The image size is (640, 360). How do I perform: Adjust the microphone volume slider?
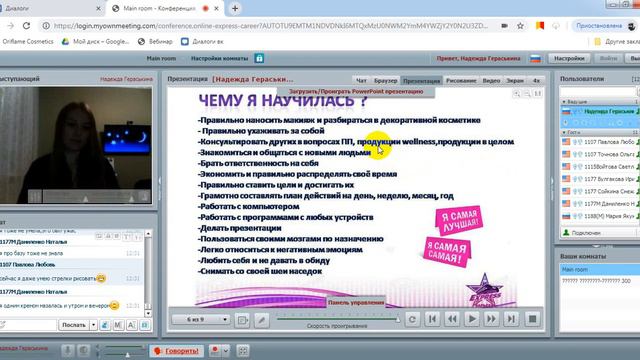click(x=127, y=355)
